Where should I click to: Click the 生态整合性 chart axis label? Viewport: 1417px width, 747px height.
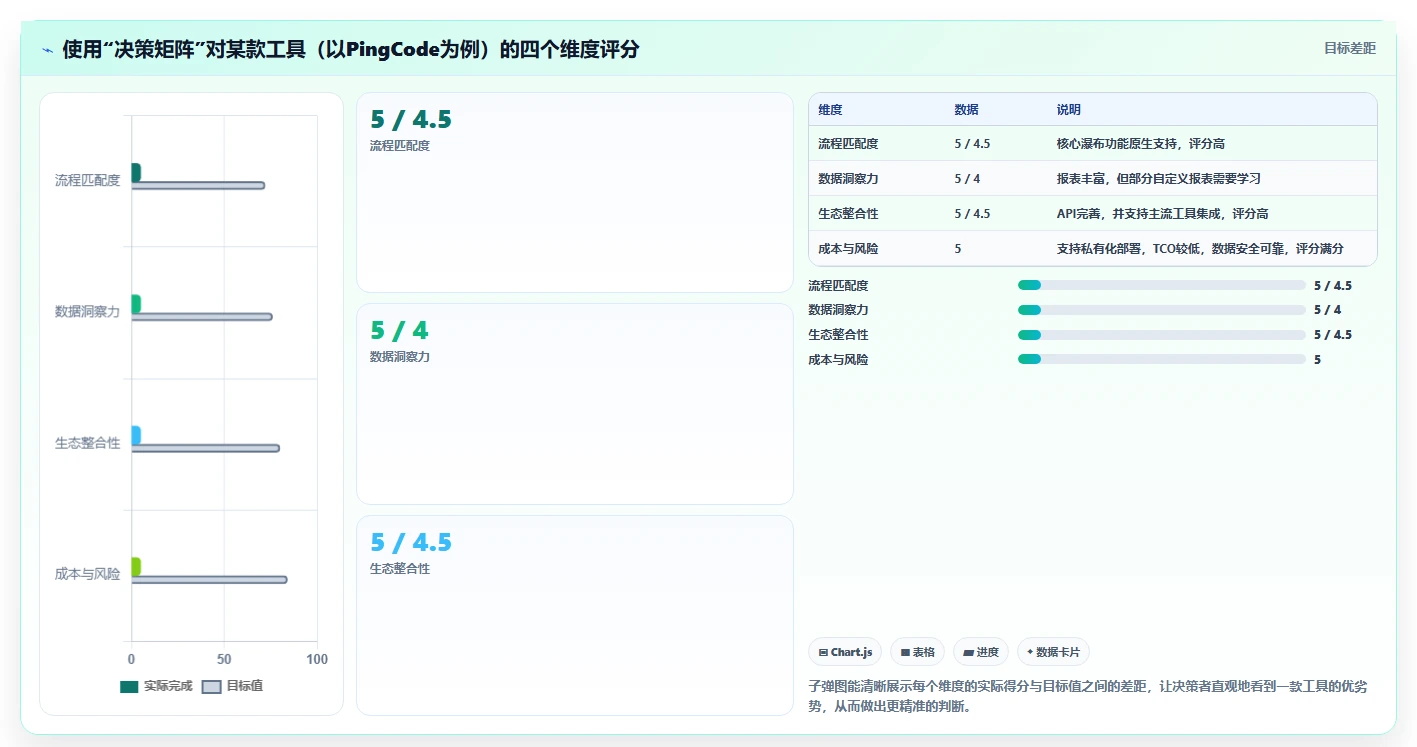click(x=87, y=443)
